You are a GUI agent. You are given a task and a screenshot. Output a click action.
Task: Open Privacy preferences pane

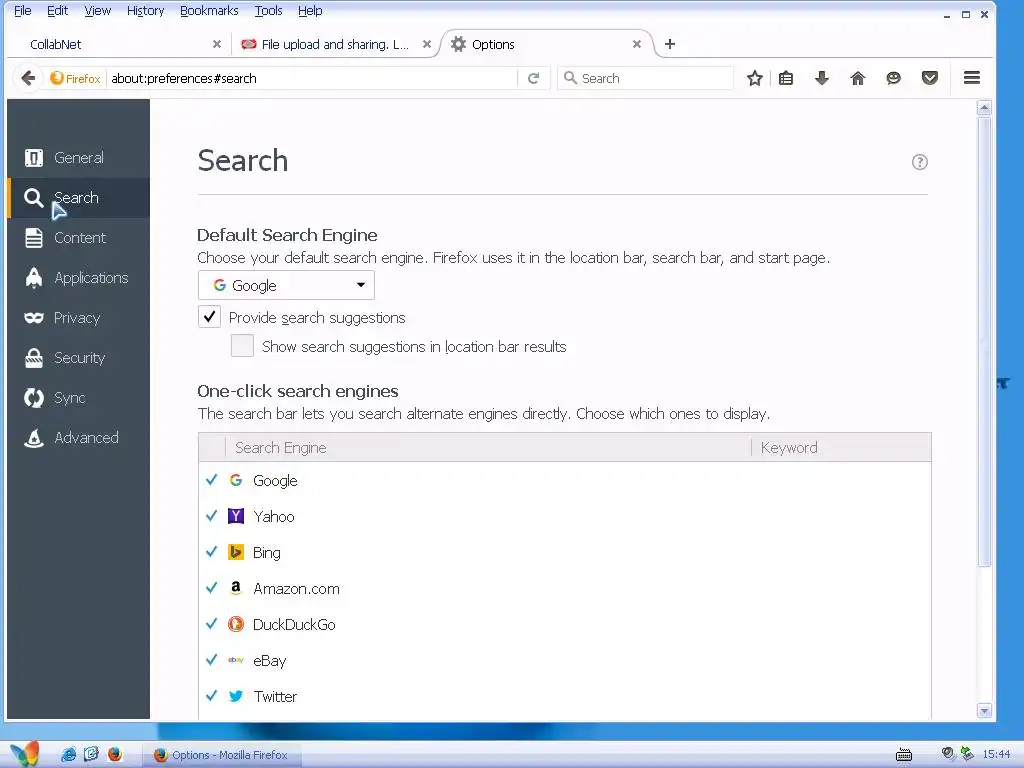[x=78, y=317]
